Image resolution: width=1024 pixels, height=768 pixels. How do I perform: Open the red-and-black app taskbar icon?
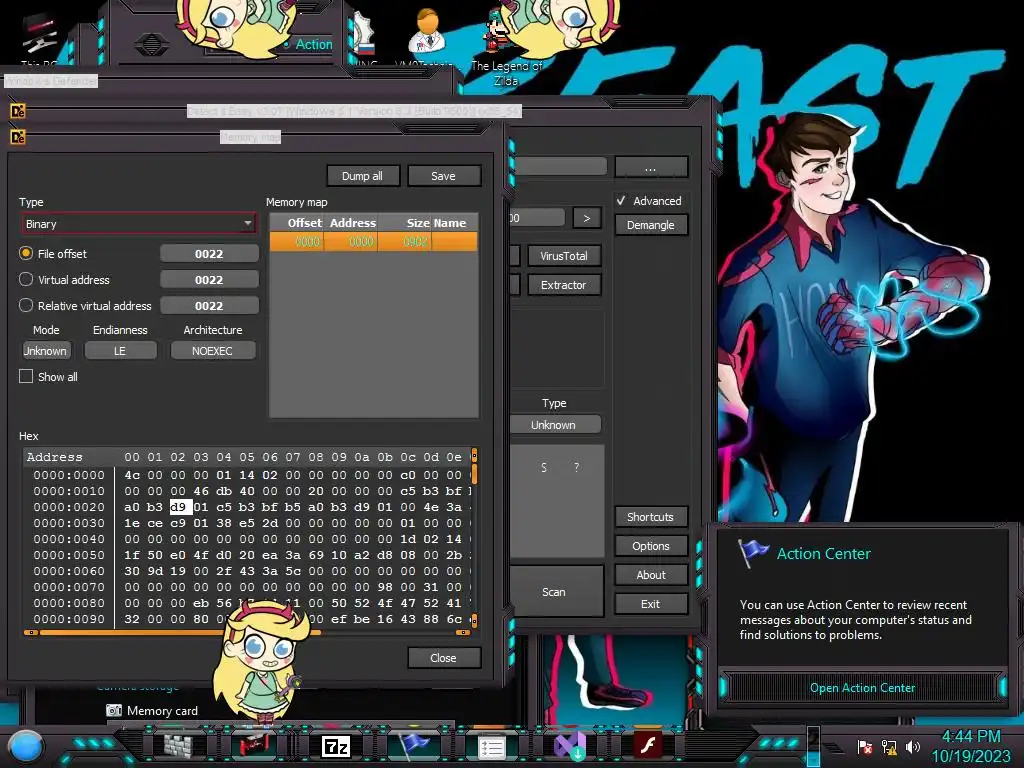pos(255,745)
